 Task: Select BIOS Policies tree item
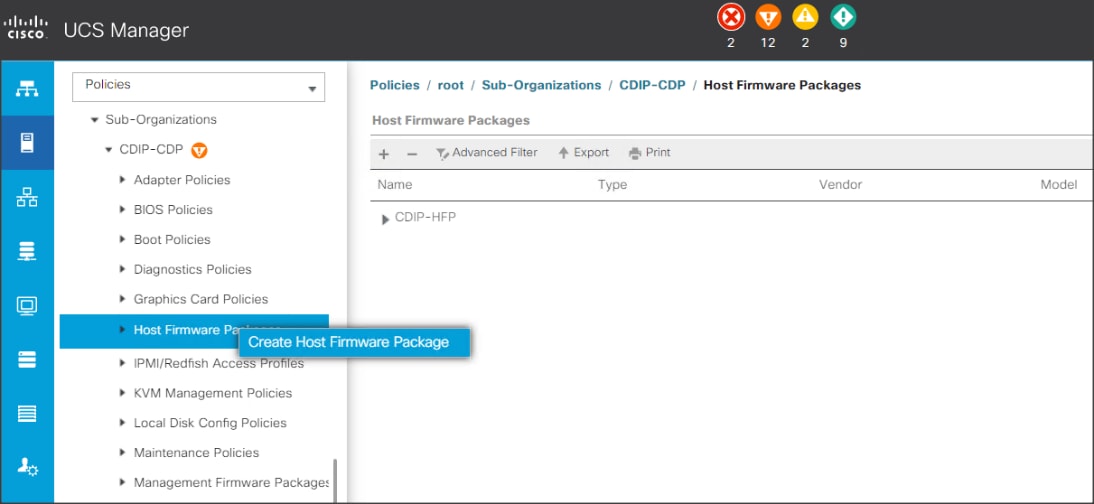[173, 209]
